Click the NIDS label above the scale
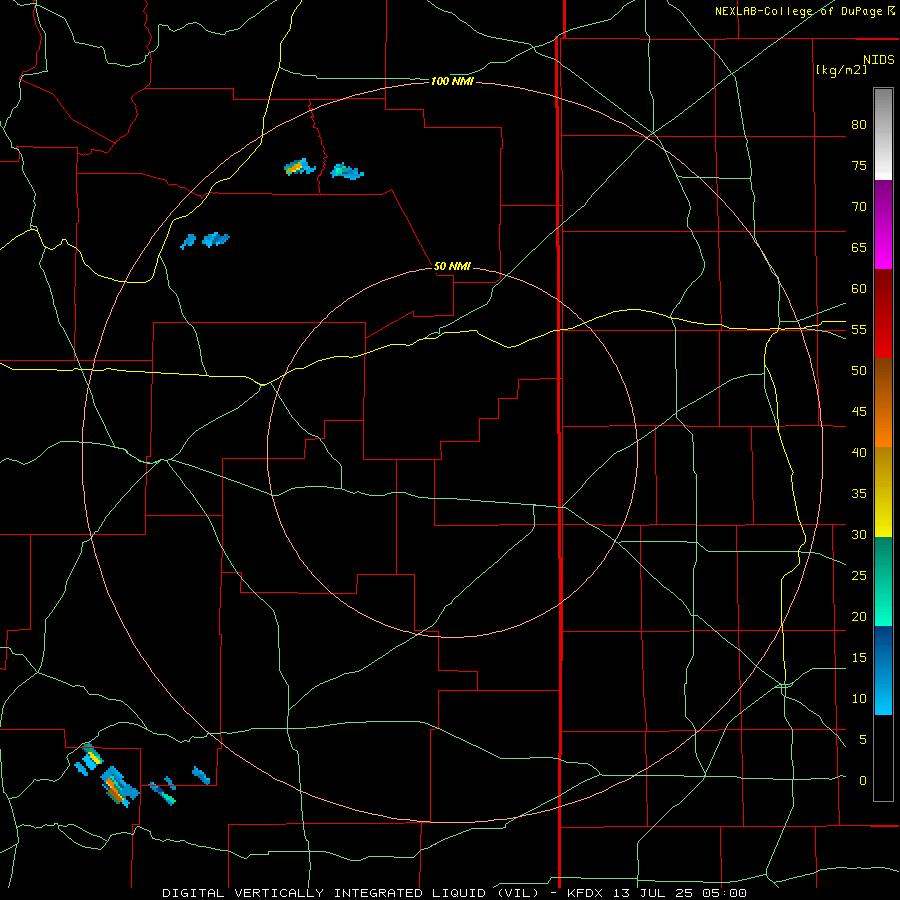The width and height of the screenshot is (900, 900). (878, 59)
